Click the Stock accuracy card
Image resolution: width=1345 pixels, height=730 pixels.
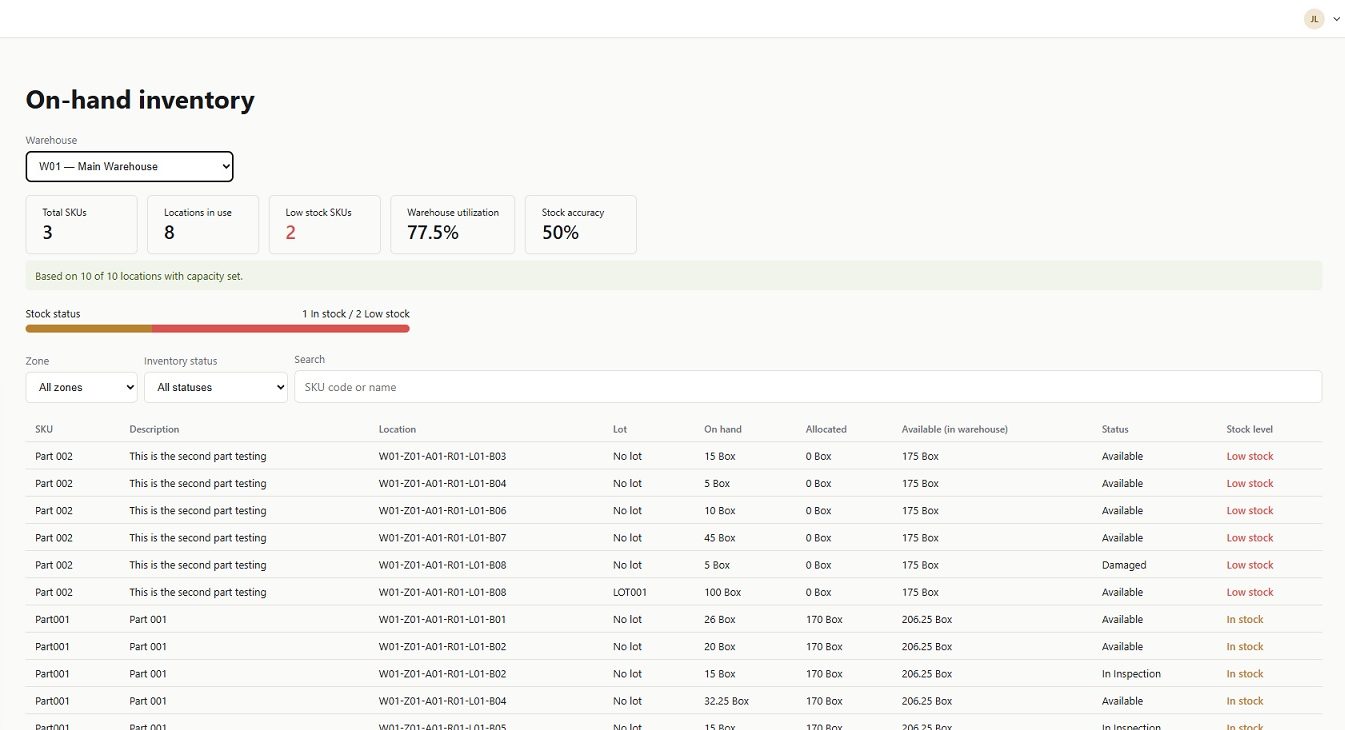(x=580, y=224)
